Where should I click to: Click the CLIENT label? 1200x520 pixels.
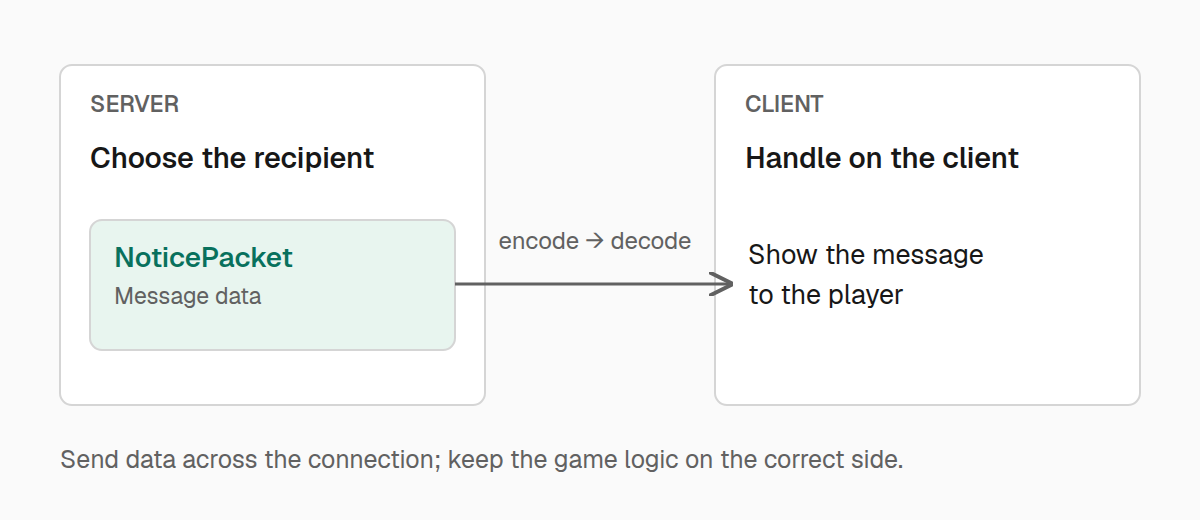point(784,104)
